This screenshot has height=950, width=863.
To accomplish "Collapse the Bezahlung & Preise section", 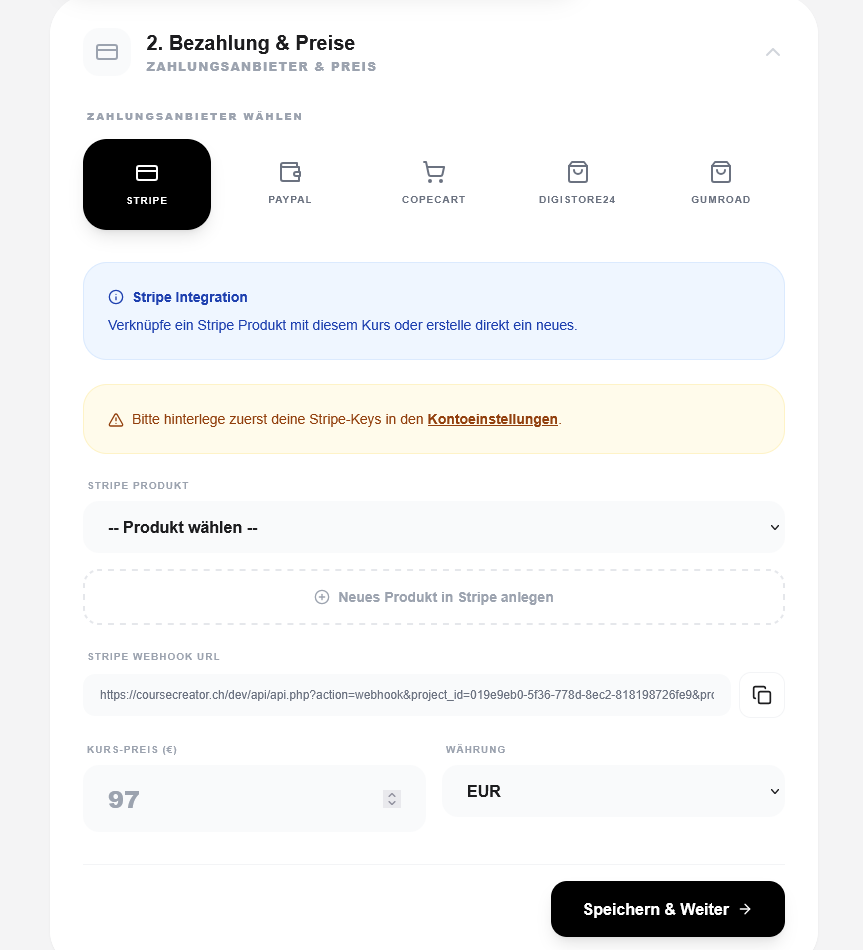I will [x=773, y=52].
